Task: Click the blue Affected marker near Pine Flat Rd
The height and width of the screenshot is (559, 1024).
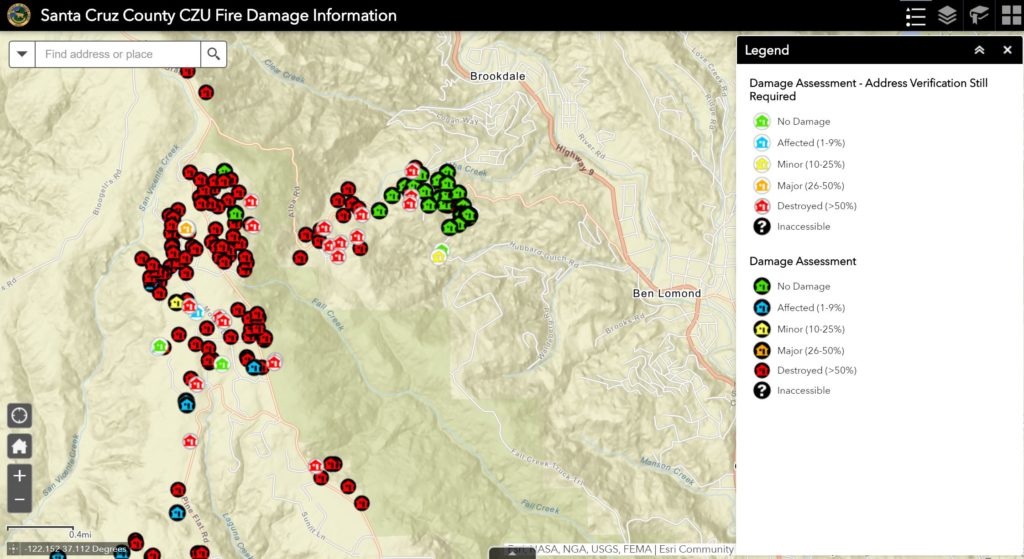Action: click(x=178, y=513)
